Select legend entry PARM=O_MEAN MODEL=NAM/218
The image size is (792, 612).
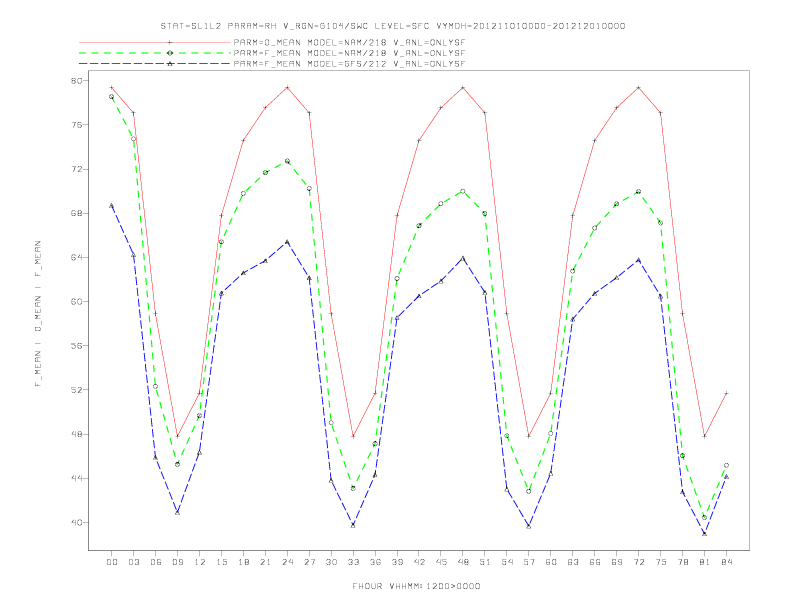click(x=349, y=43)
